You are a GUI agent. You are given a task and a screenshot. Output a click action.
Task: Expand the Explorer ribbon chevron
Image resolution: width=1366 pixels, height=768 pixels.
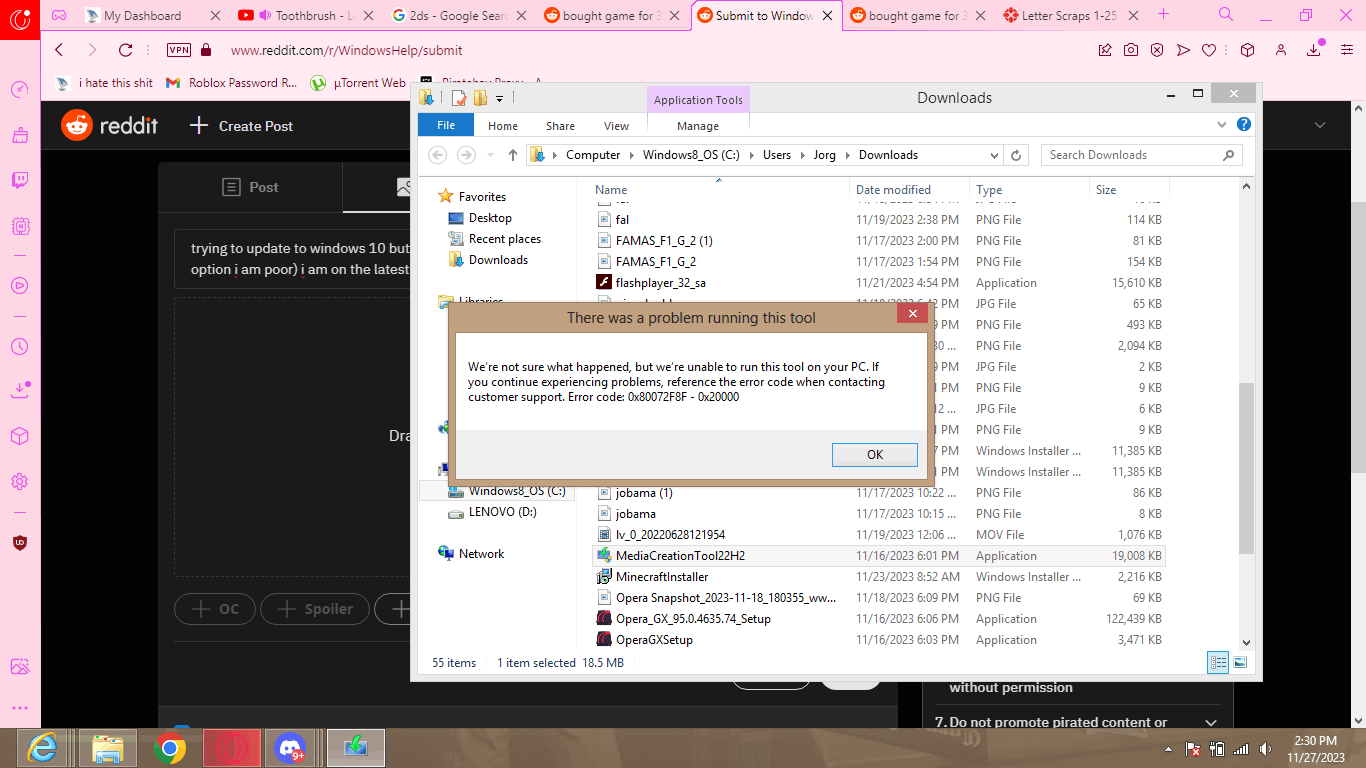click(x=1222, y=125)
